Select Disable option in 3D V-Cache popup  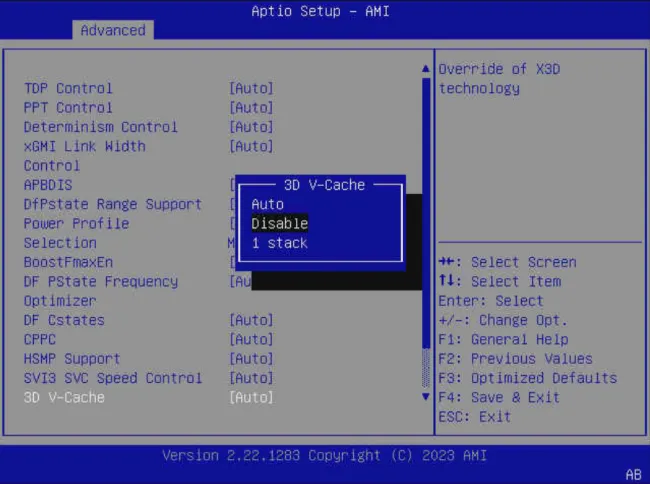279,223
